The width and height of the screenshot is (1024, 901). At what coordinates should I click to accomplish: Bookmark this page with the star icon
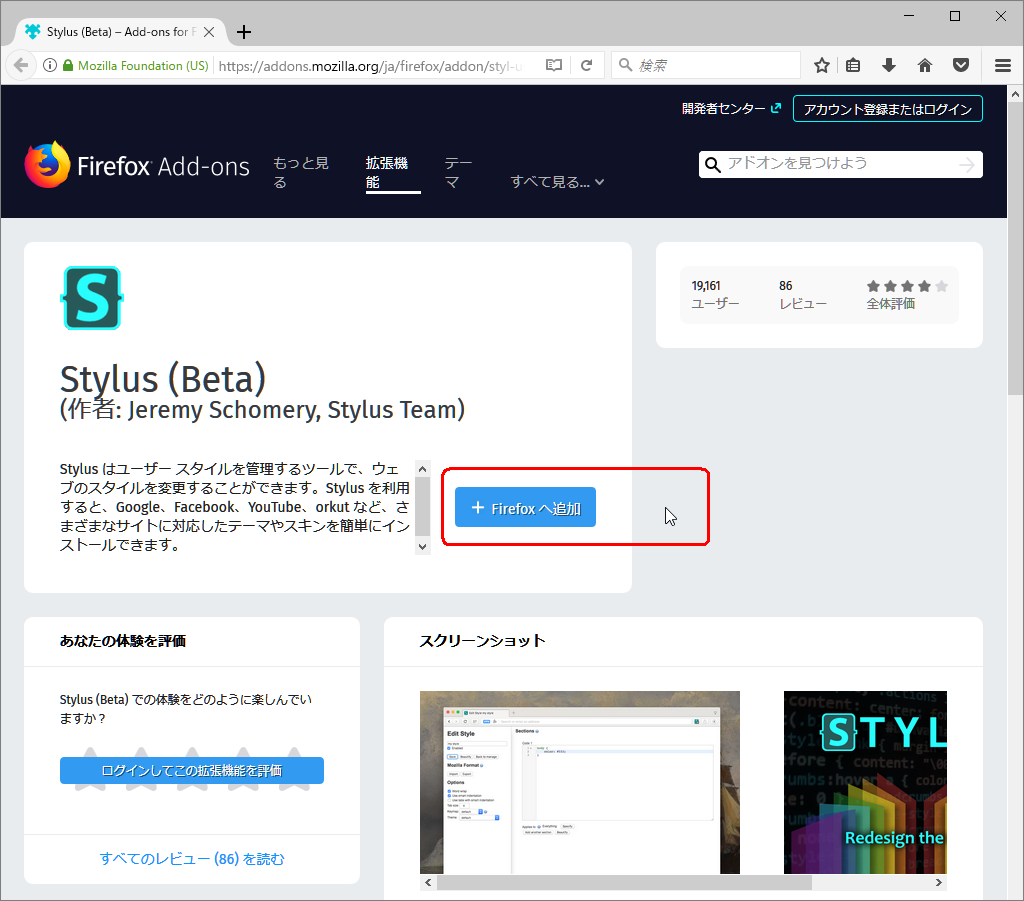pyautogui.click(x=822, y=65)
